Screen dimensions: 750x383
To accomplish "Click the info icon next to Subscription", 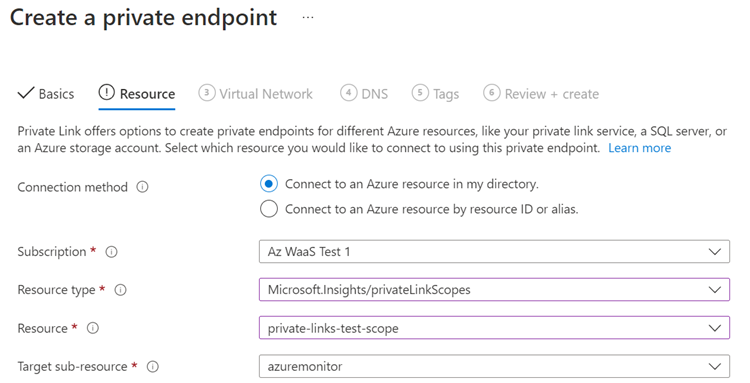I will tap(111, 252).
